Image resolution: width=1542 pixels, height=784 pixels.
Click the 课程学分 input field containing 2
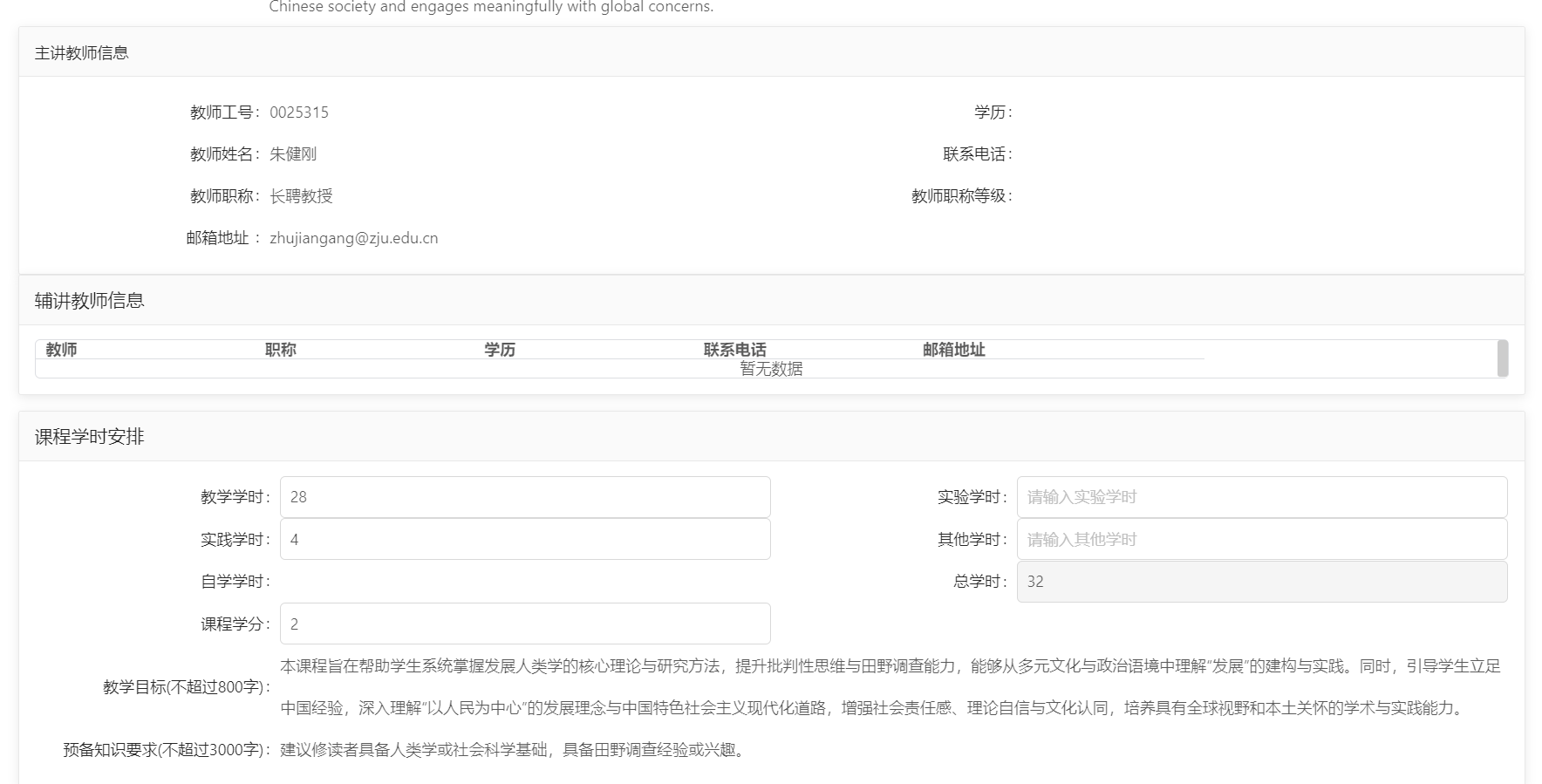click(x=524, y=624)
